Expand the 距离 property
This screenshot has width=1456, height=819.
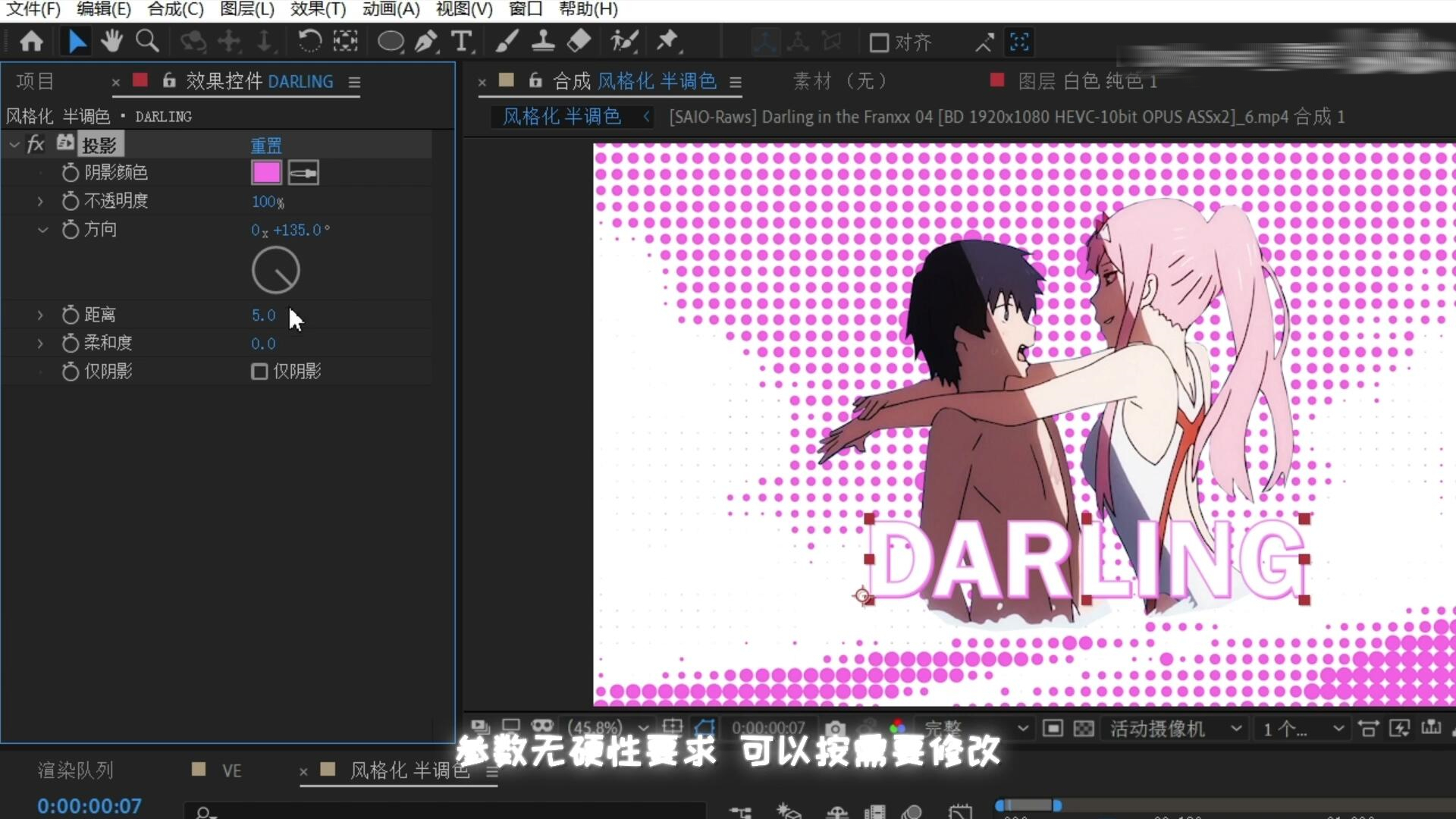tap(41, 315)
